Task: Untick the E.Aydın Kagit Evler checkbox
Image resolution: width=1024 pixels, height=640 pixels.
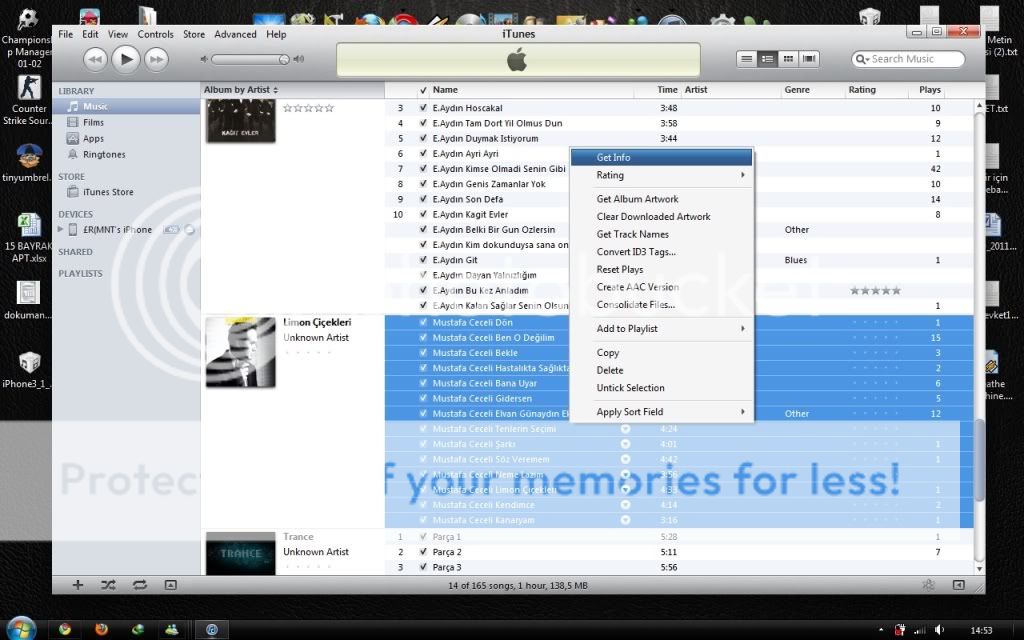Action: [423, 215]
